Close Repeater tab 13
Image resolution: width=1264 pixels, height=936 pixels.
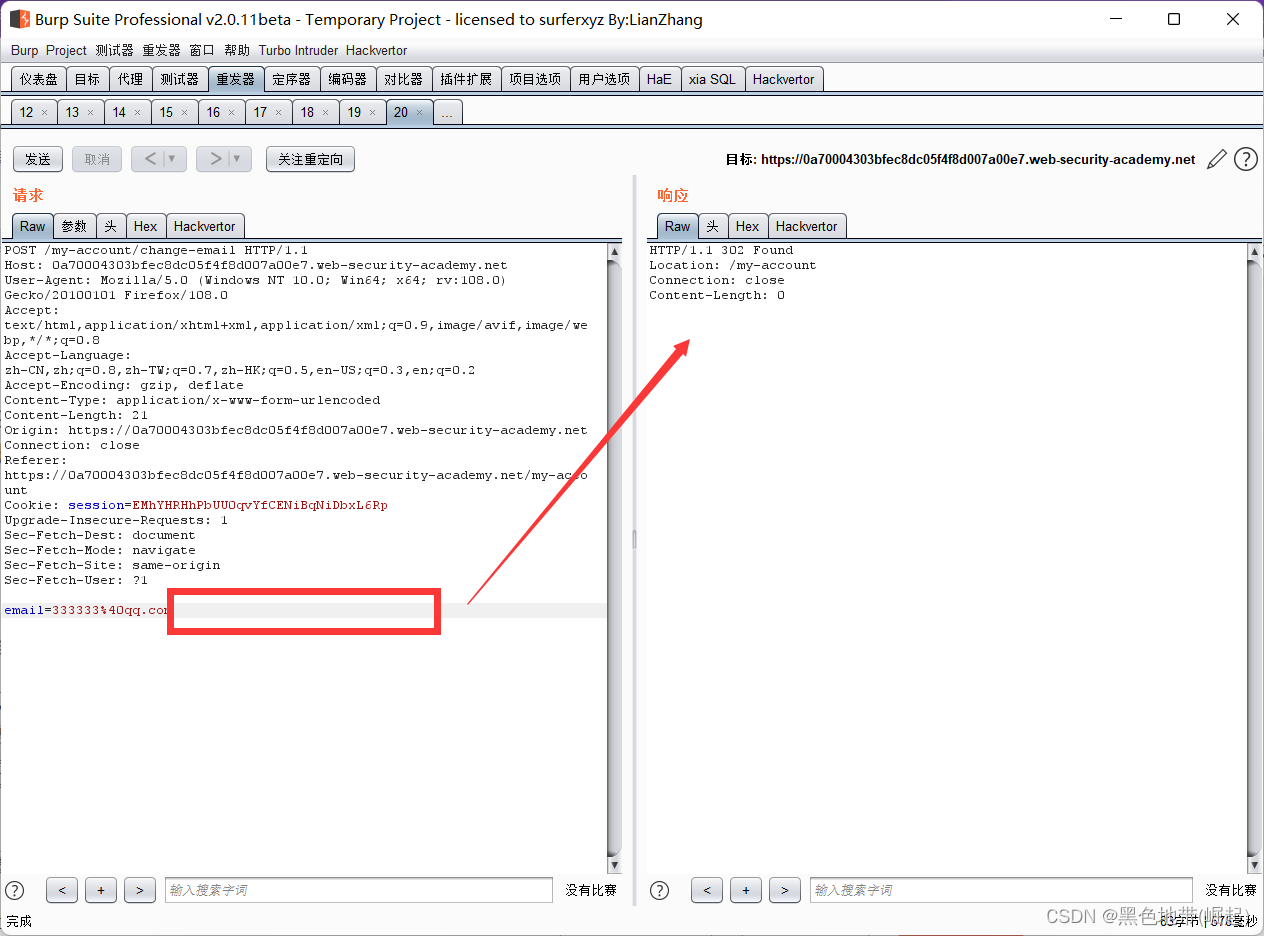click(x=91, y=113)
